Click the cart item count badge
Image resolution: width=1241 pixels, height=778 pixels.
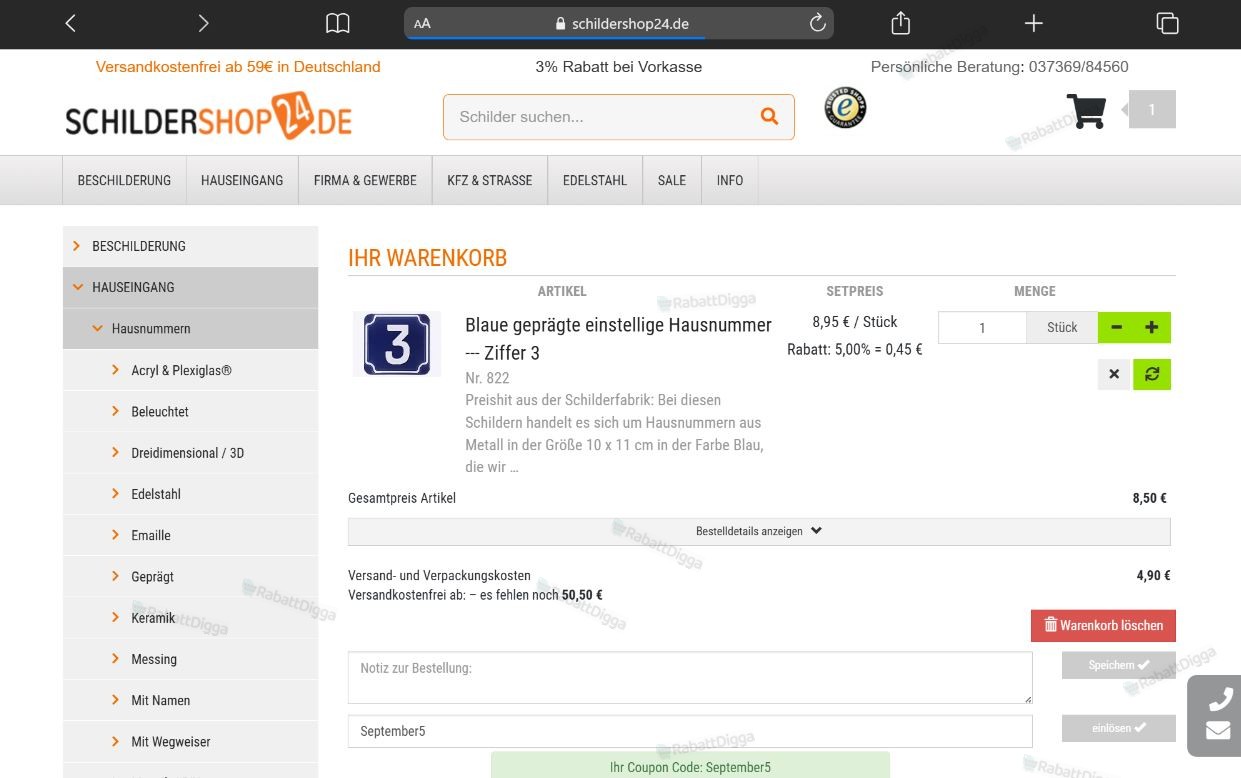[1152, 110]
